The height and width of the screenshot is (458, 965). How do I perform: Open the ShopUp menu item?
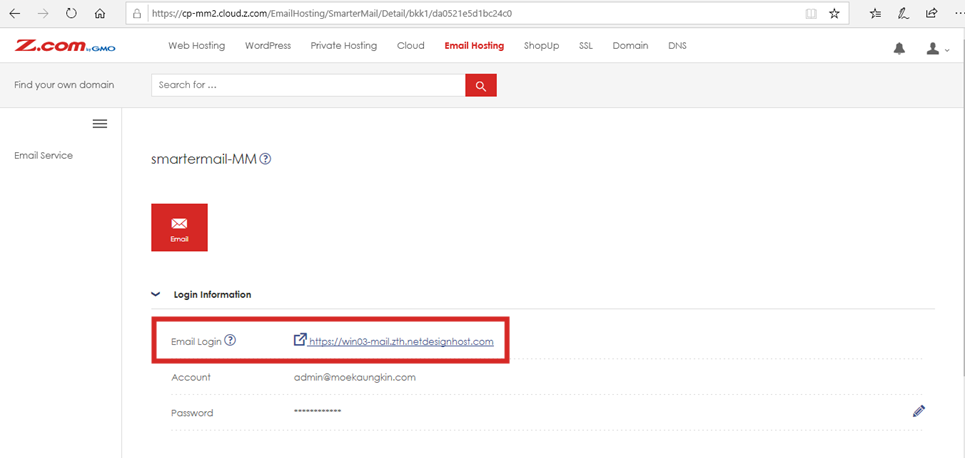542,46
